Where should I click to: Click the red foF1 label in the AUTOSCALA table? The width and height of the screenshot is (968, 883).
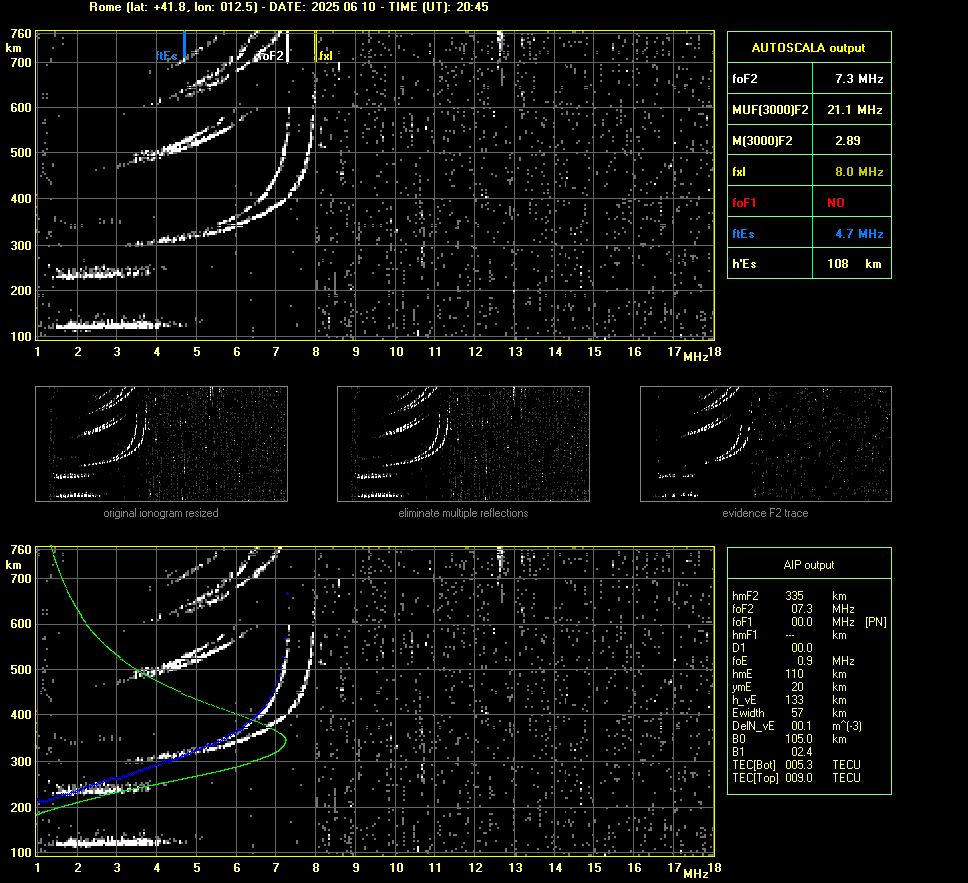[x=744, y=203]
